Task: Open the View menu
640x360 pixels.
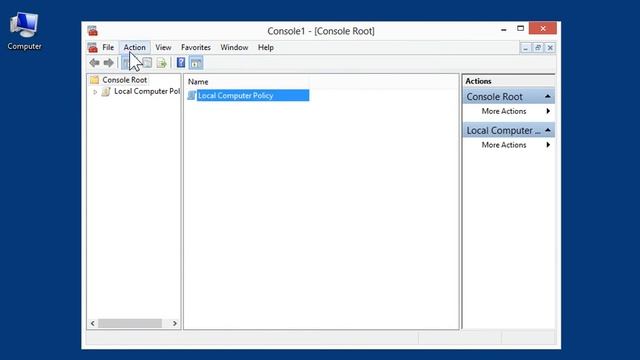Action: coord(163,47)
